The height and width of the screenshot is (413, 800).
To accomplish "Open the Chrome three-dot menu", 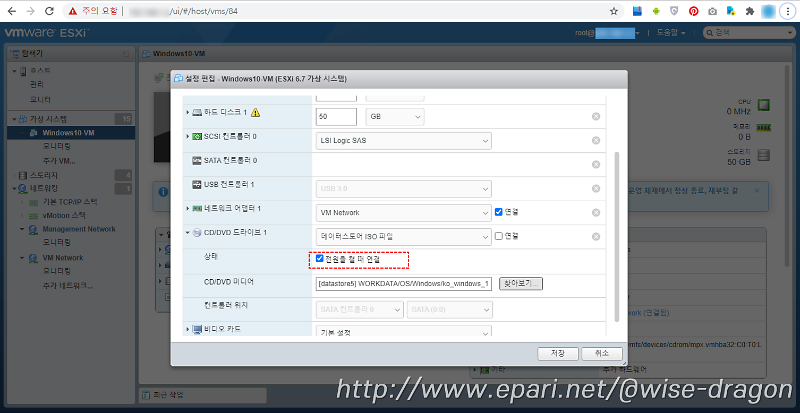I will (786, 11).
